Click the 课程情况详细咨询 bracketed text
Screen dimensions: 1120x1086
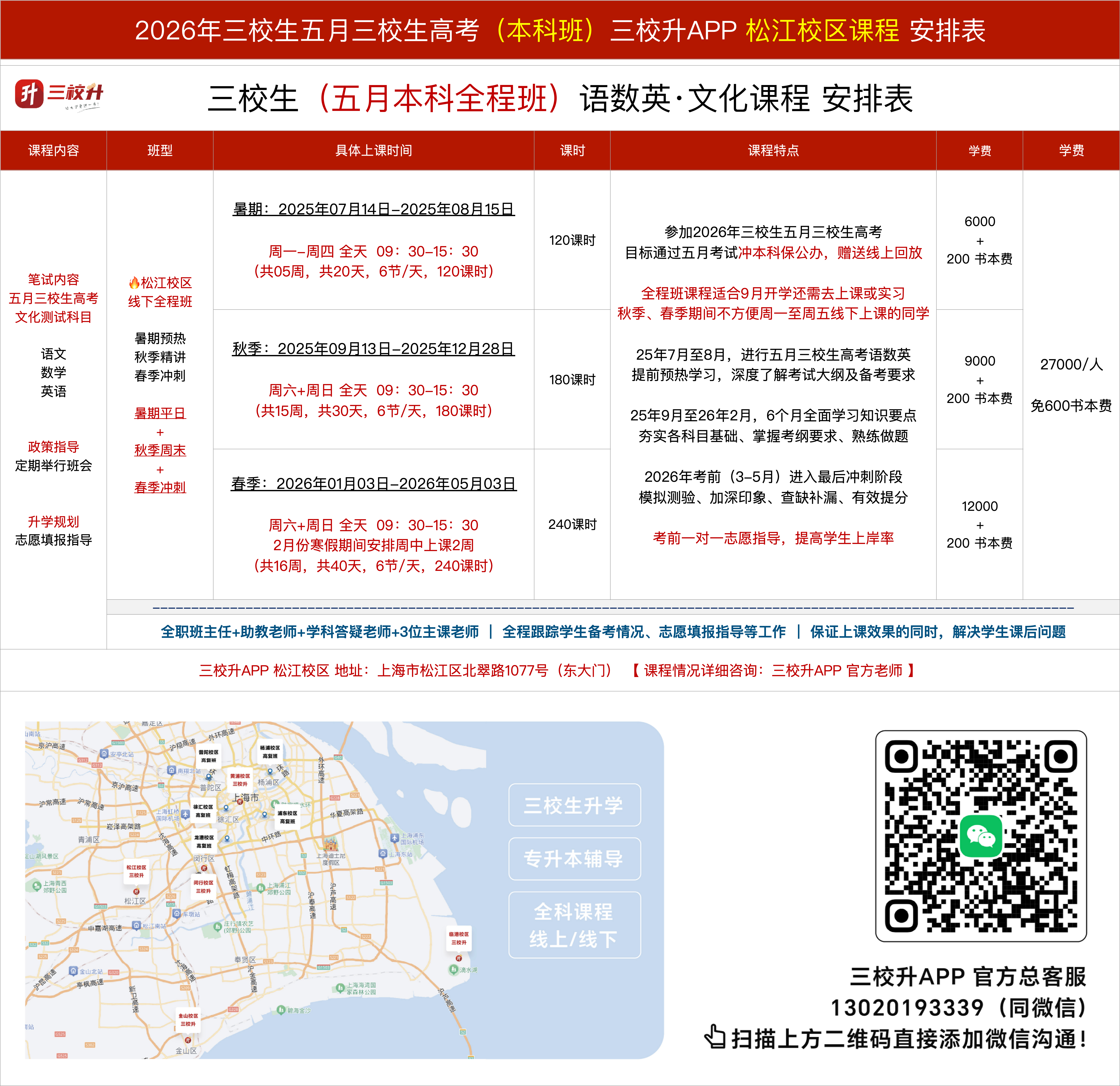(x=773, y=671)
